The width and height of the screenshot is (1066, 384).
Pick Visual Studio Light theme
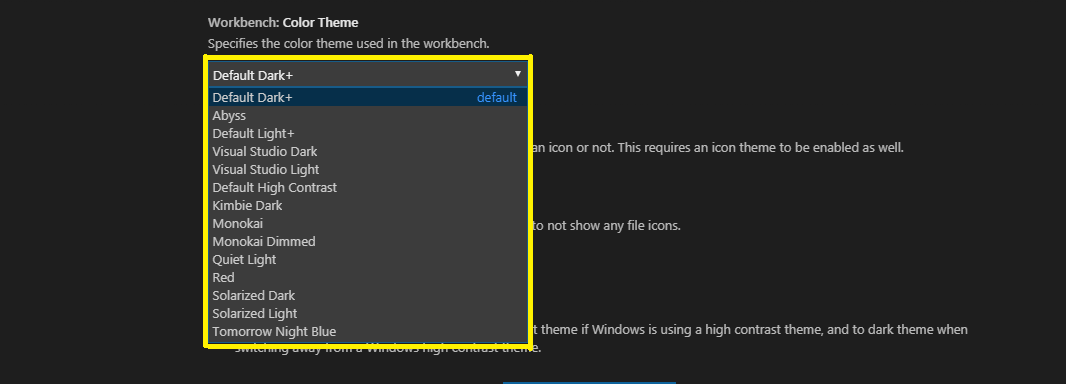pyautogui.click(x=367, y=169)
